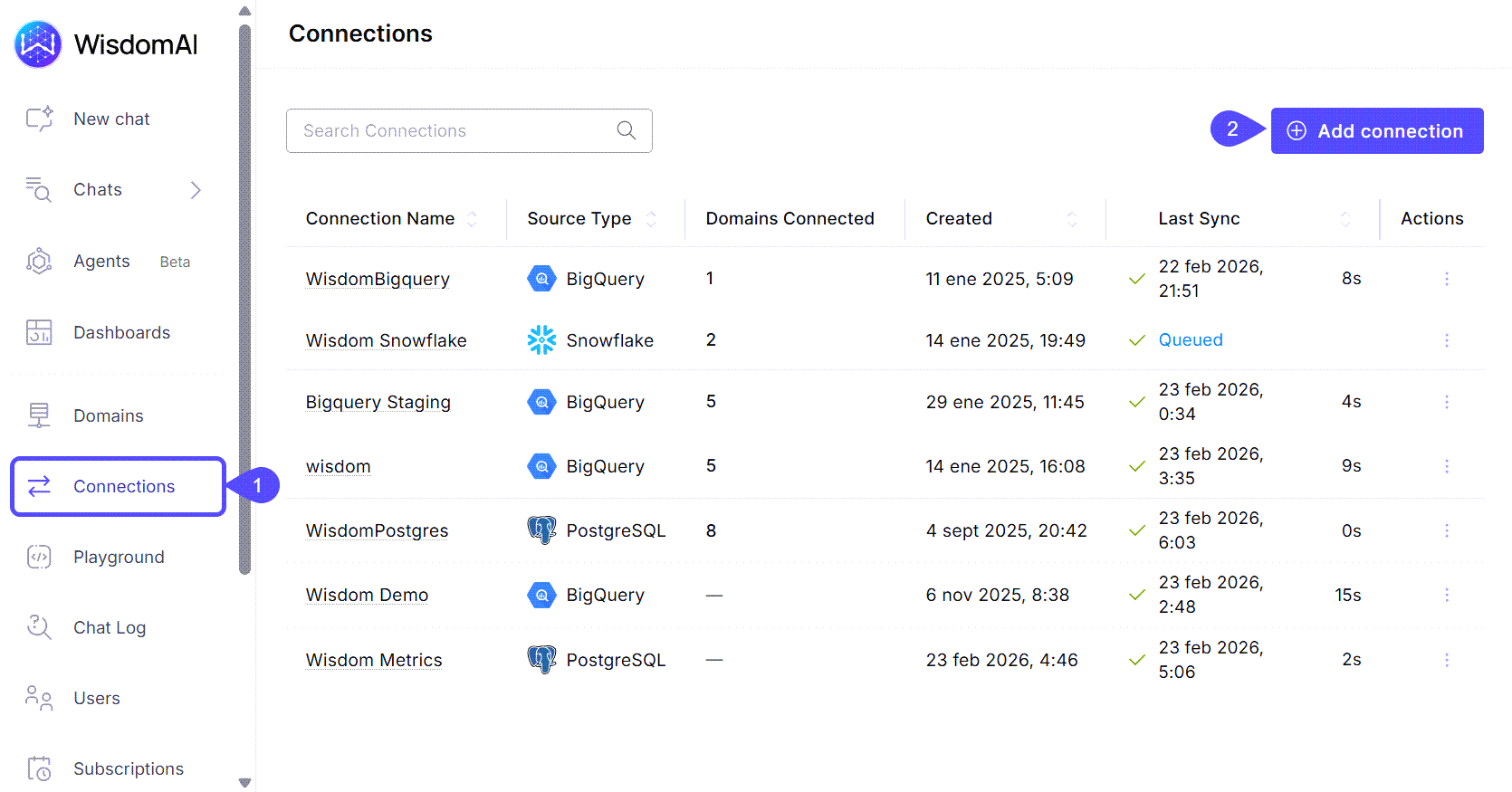Click the Add connection button
1512x792 pixels.
(1377, 130)
